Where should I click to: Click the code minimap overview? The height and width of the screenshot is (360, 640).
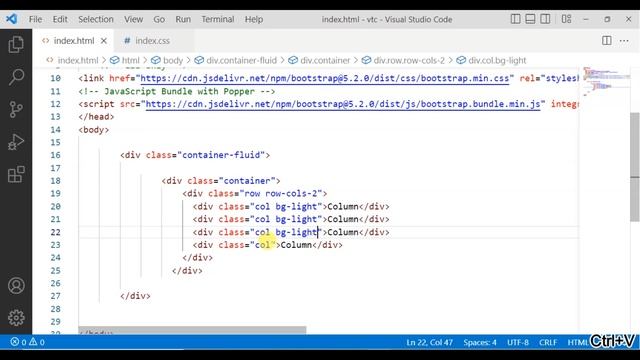607,82
